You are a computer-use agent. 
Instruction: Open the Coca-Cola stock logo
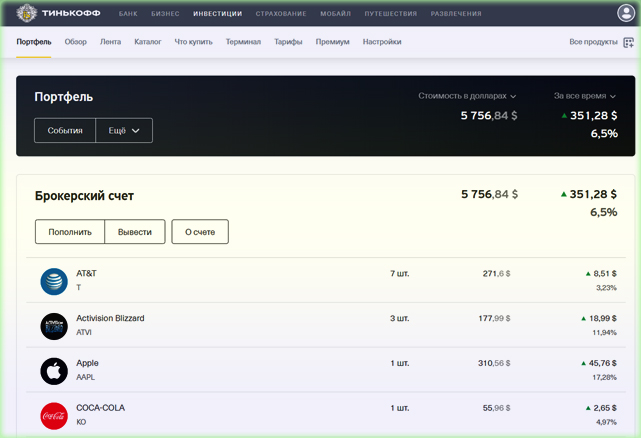coord(54,416)
